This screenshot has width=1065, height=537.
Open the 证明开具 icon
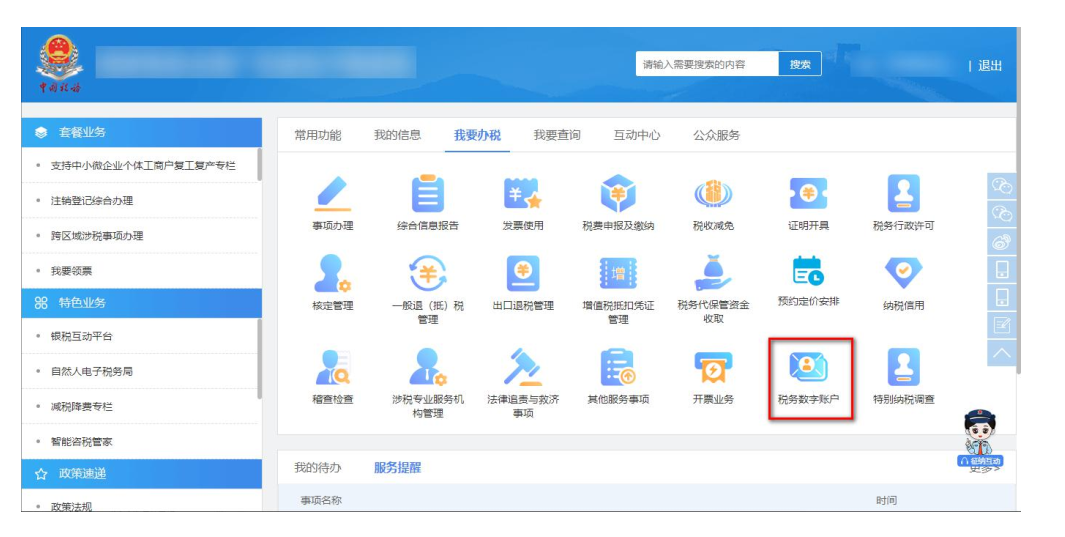pyautogui.click(x=808, y=193)
